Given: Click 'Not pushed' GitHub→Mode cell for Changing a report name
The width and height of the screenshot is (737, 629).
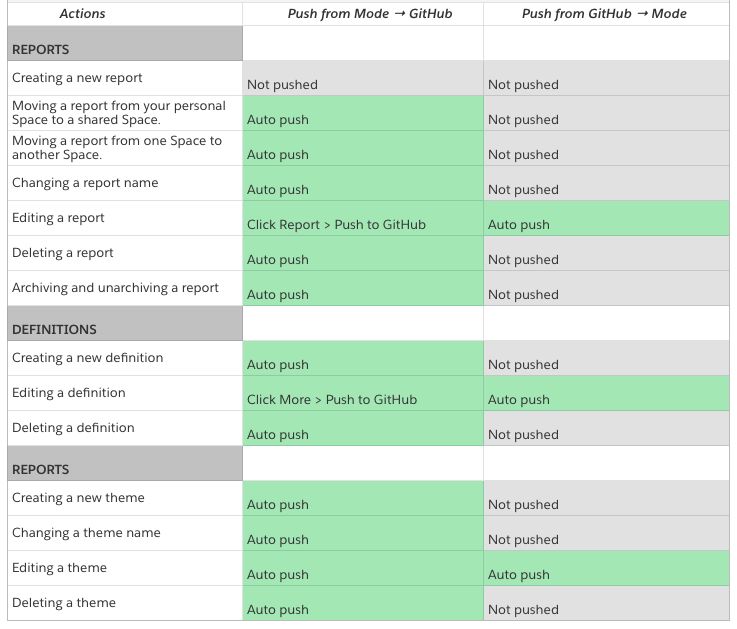Looking at the screenshot, I should (x=606, y=183).
